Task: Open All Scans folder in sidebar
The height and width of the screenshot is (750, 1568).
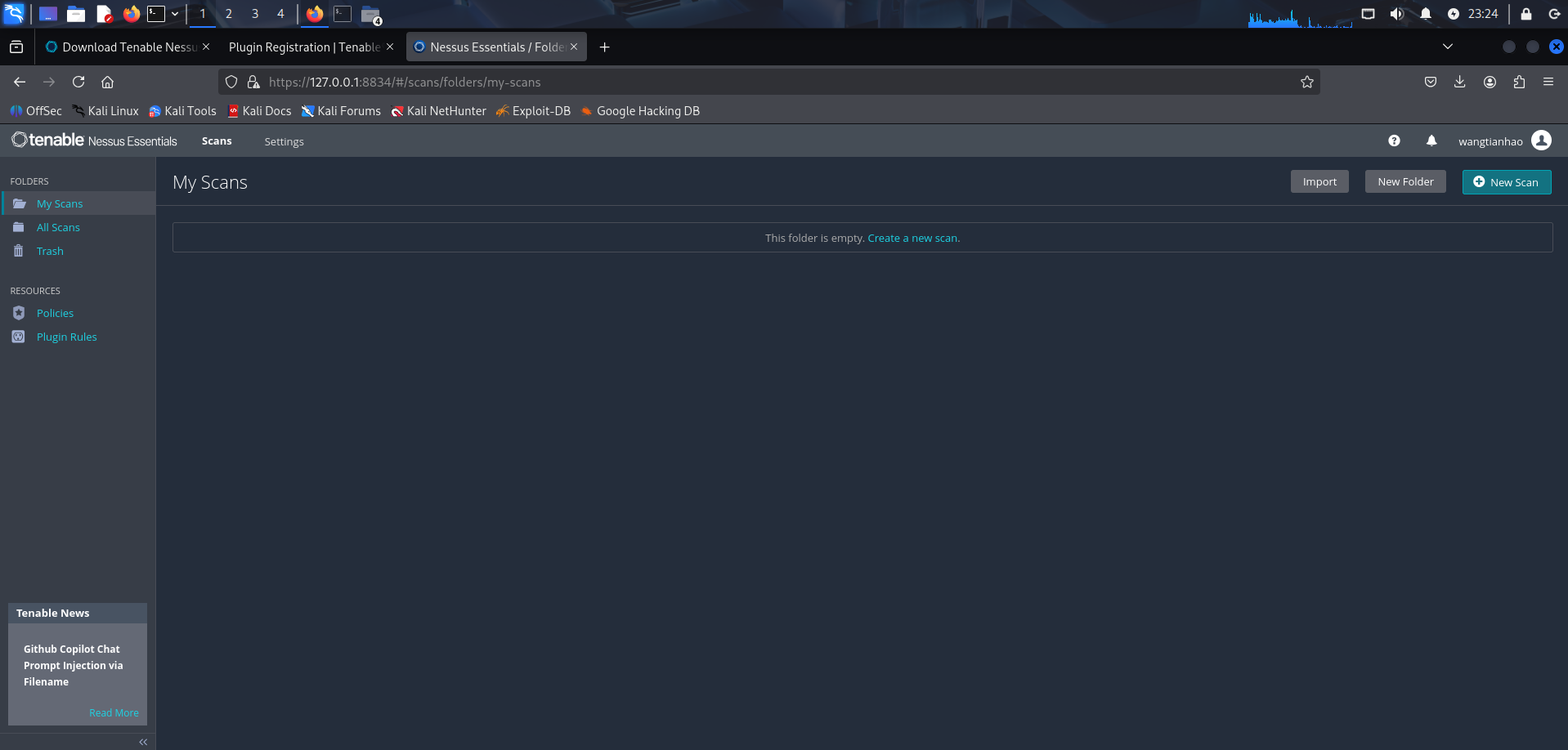Action: click(58, 227)
